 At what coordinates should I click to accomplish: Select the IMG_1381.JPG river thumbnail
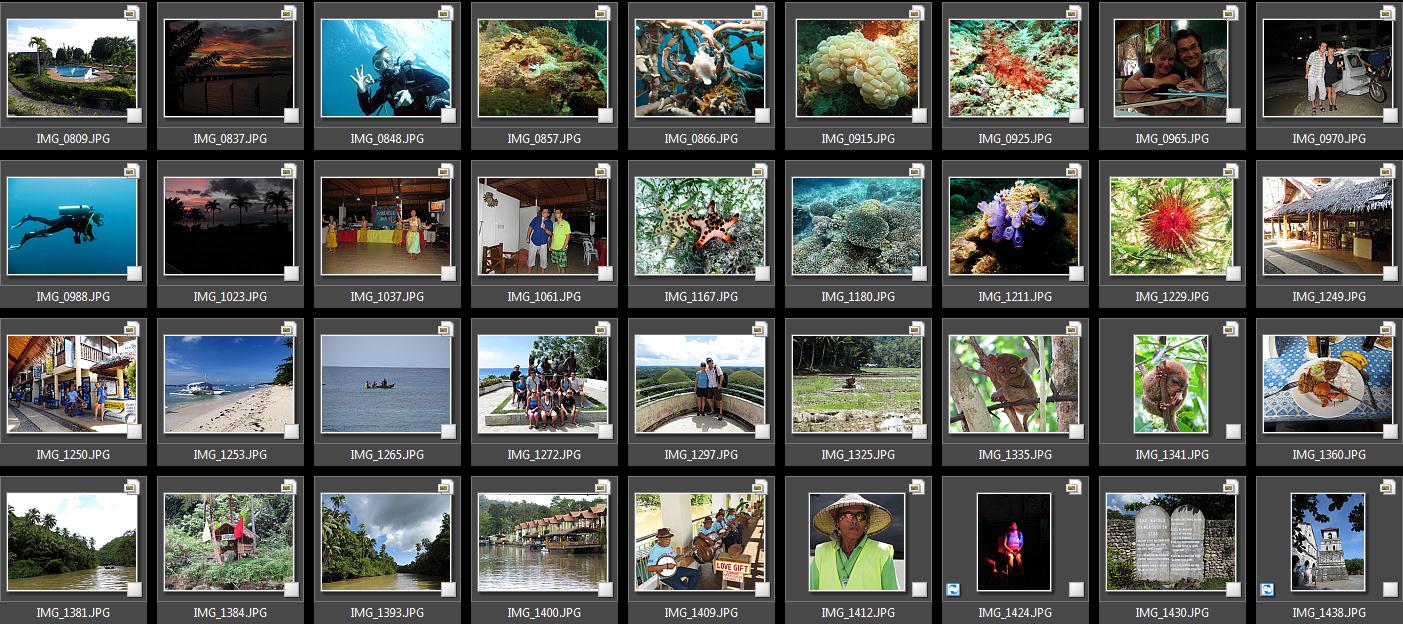tap(72, 542)
